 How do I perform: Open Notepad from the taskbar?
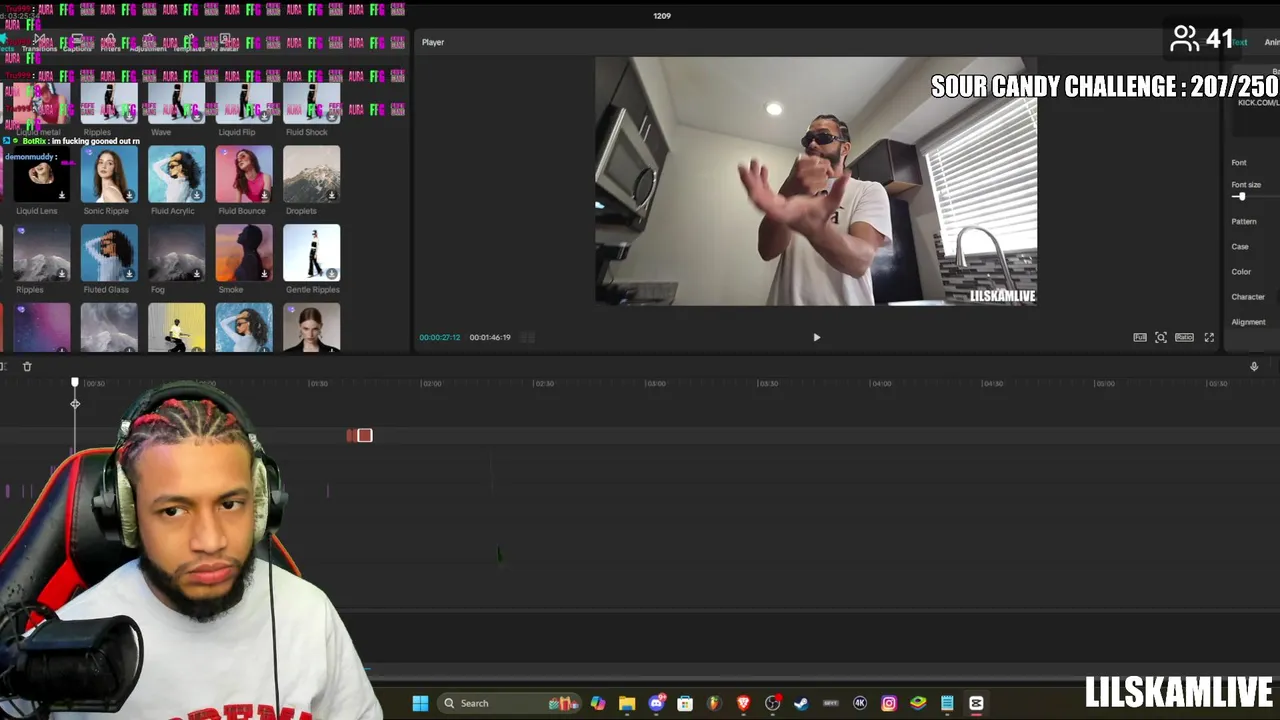947,704
